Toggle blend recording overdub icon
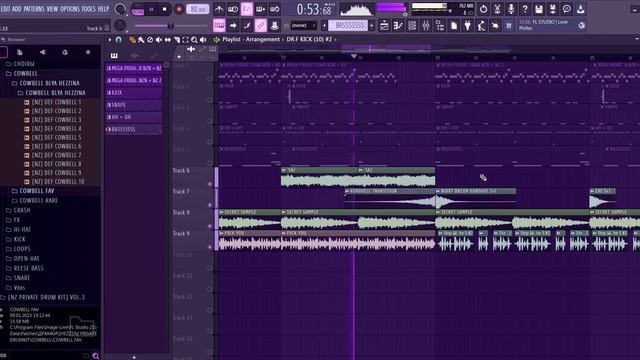Screen dimensions: 640x360 260,9
